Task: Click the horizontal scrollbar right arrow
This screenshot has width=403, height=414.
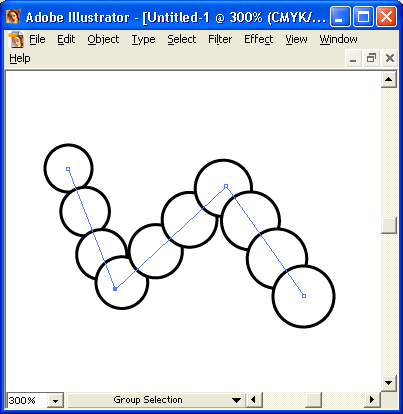Action: pos(373,399)
